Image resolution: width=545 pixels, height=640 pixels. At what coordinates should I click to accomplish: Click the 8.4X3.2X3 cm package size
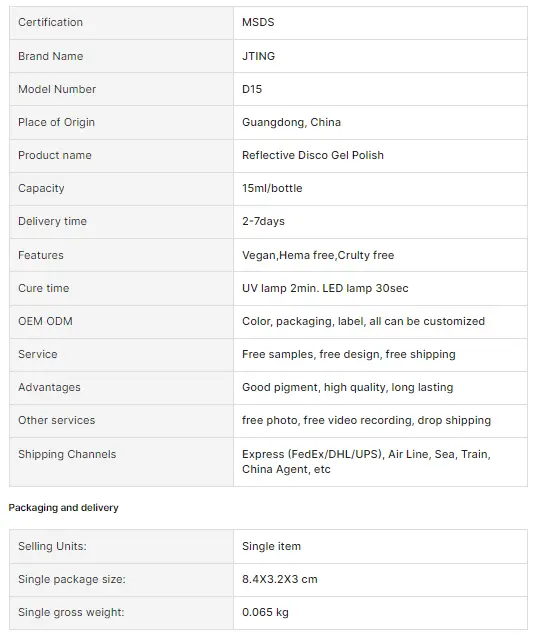(x=280, y=579)
